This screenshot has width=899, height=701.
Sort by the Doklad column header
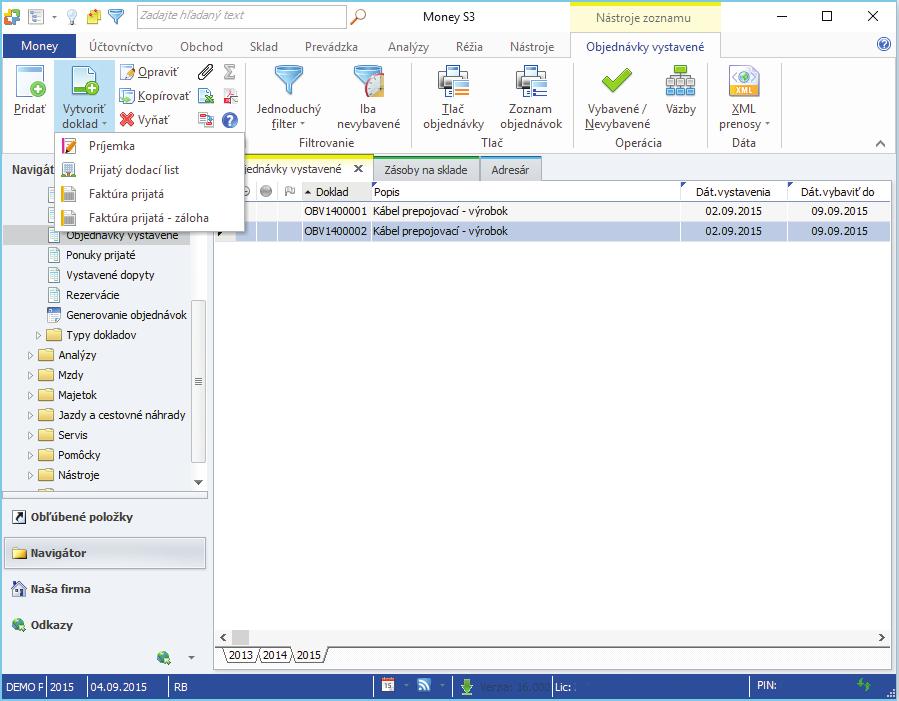pos(335,191)
